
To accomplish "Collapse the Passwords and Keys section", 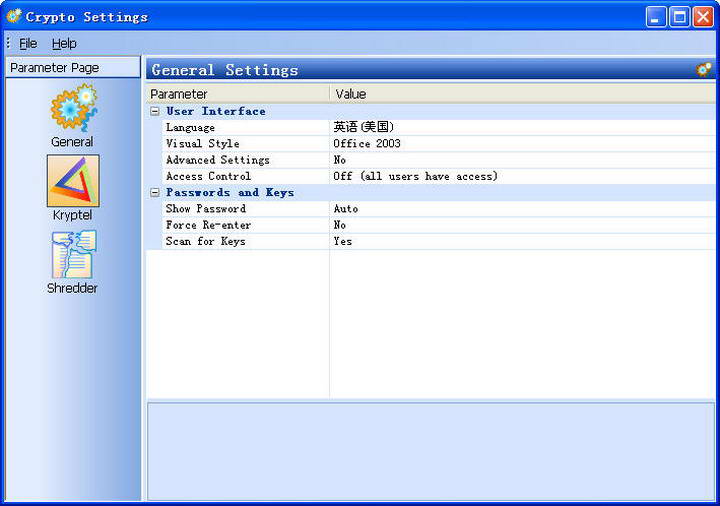I will [155, 192].
